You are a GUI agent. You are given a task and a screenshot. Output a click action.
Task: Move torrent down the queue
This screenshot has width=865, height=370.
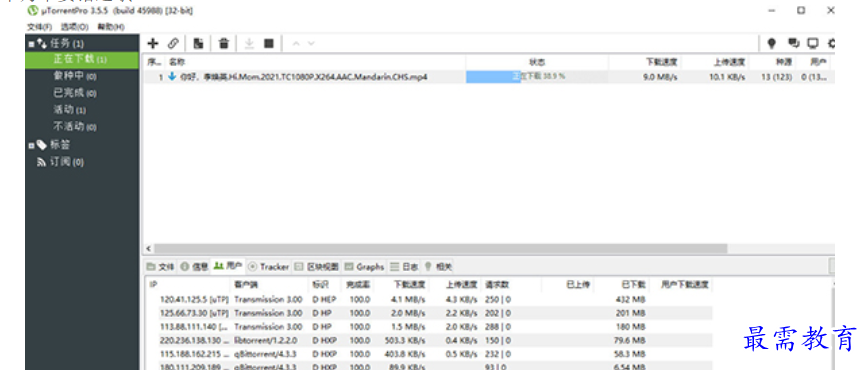click(311, 43)
